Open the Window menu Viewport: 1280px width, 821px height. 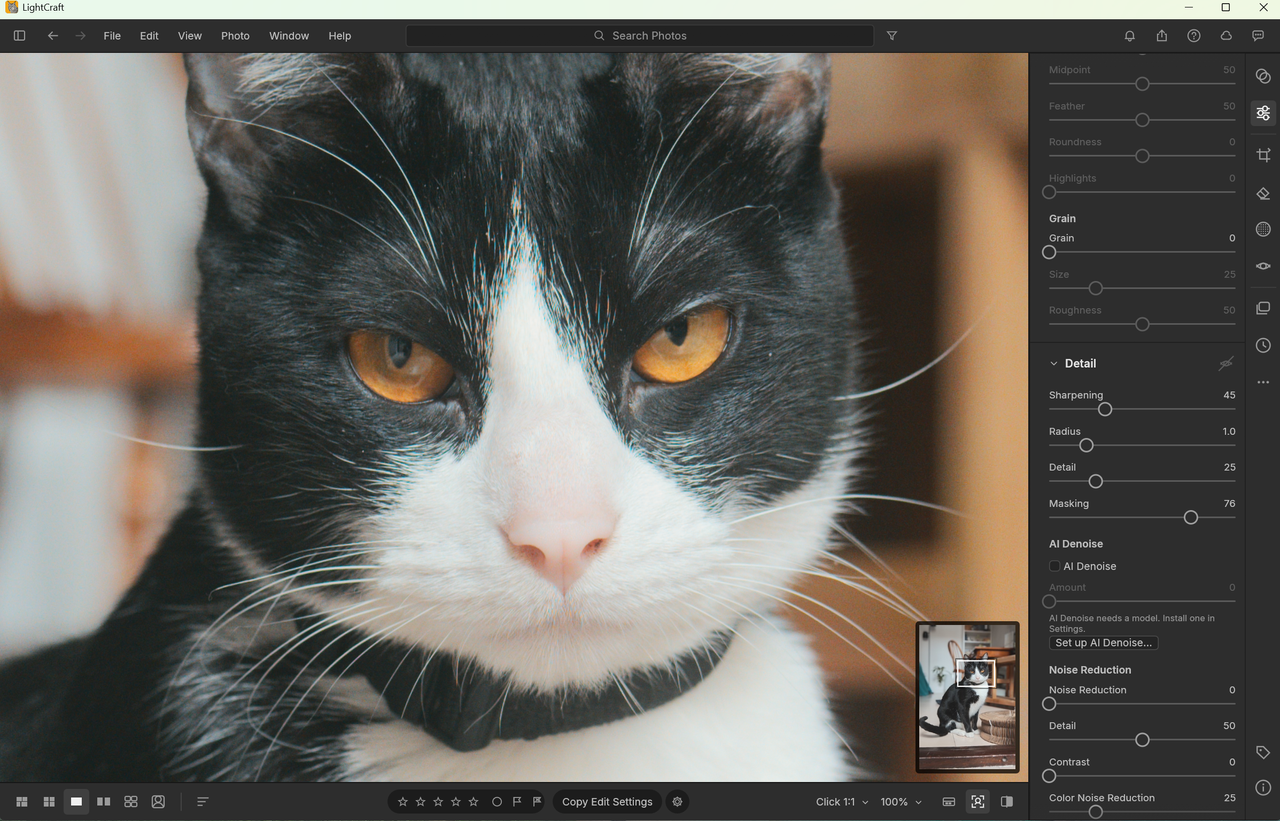tap(289, 36)
